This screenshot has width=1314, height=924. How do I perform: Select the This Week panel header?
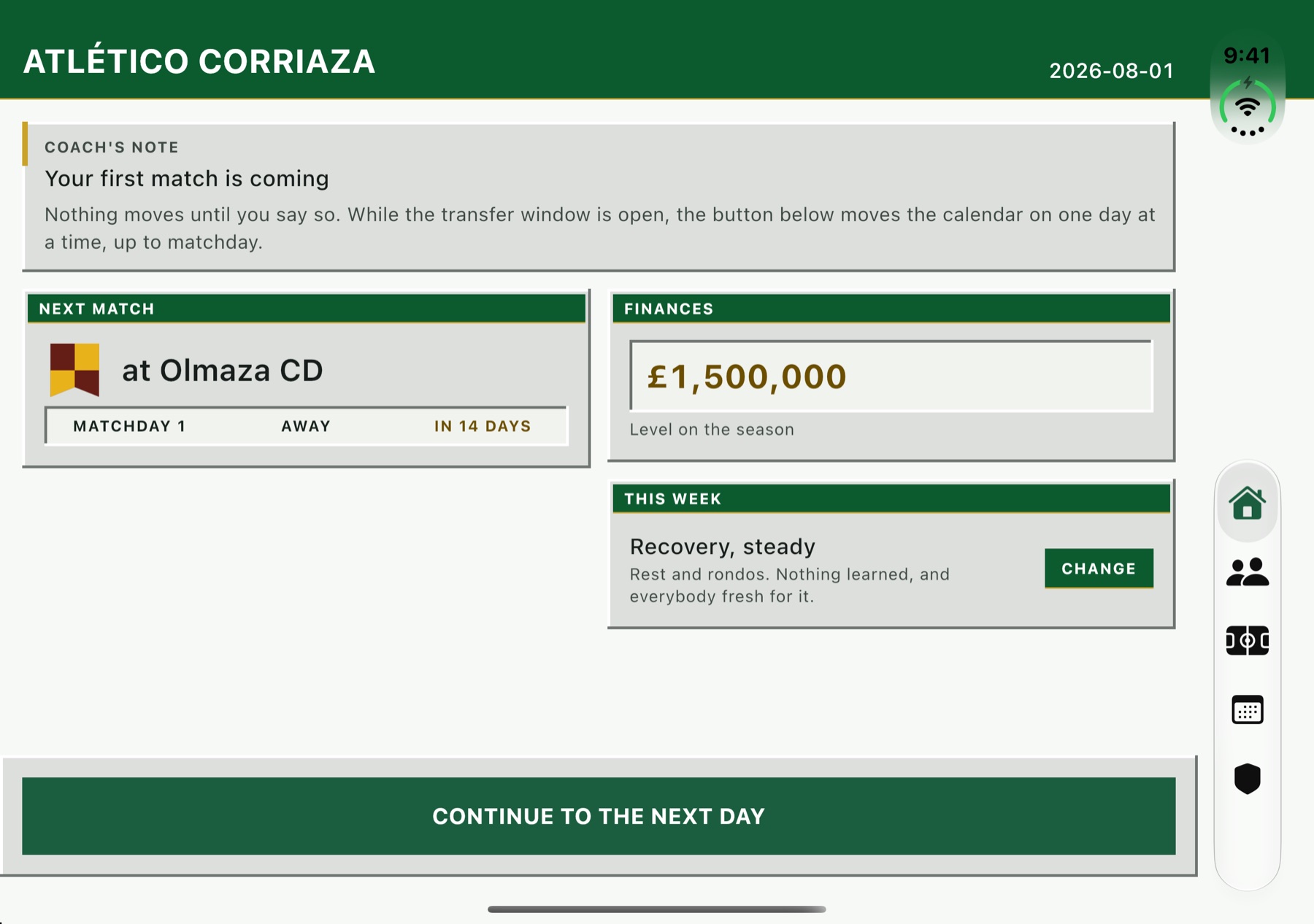click(x=891, y=498)
